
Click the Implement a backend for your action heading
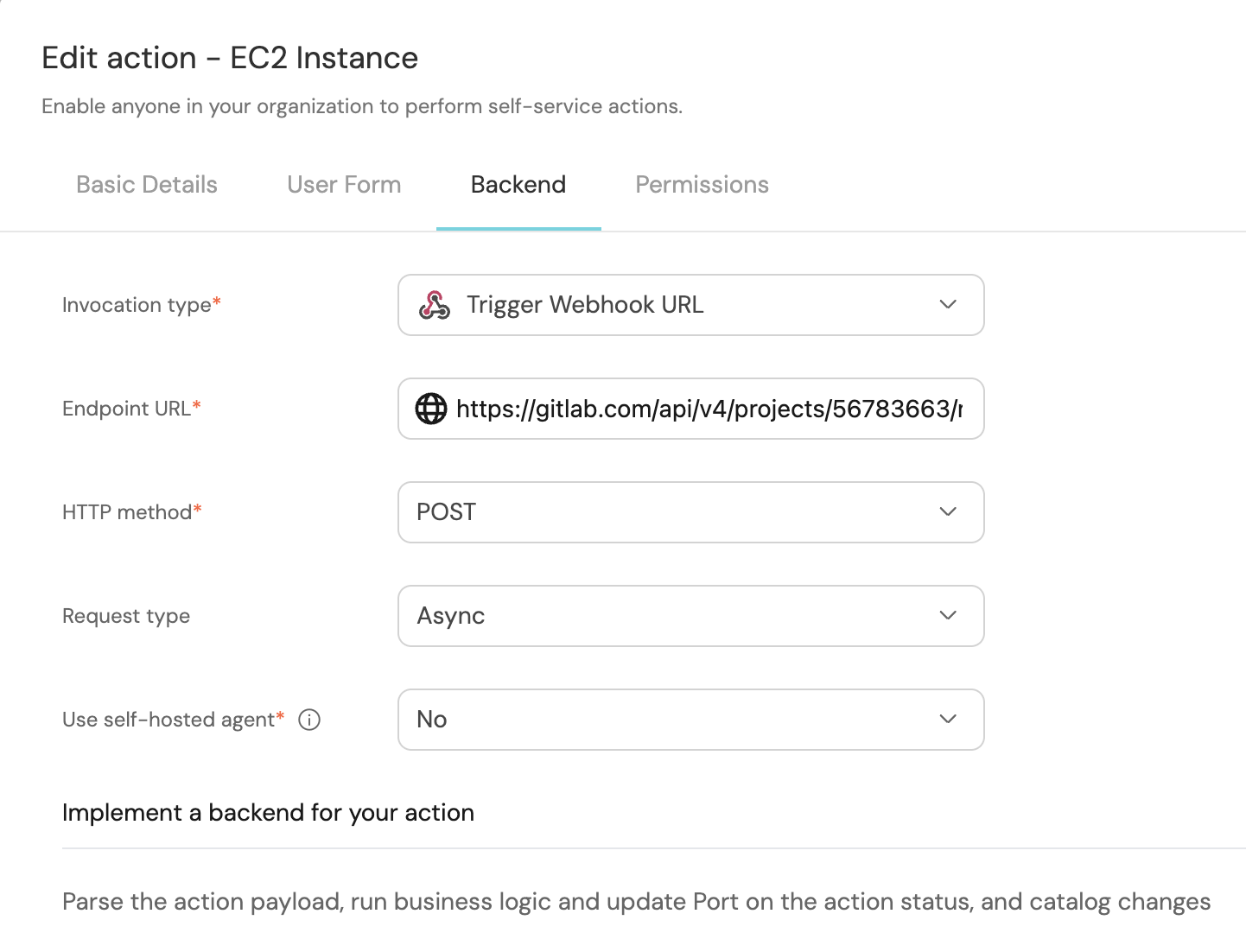(x=268, y=813)
